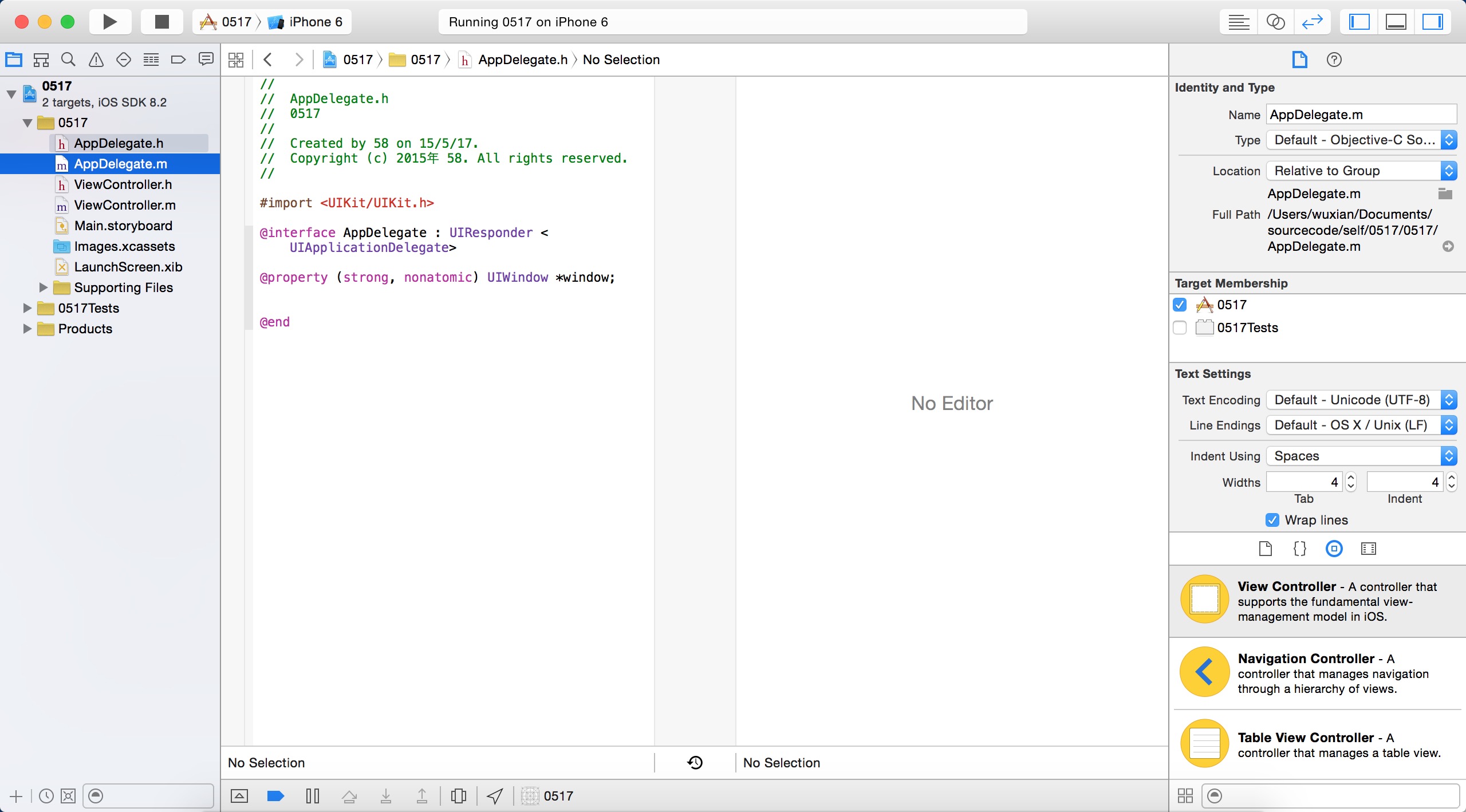Image resolution: width=1466 pixels, height=812 pixels.
Task: Open the Find navigator tab
Action: pyautogui.click(x=69, y=59)
